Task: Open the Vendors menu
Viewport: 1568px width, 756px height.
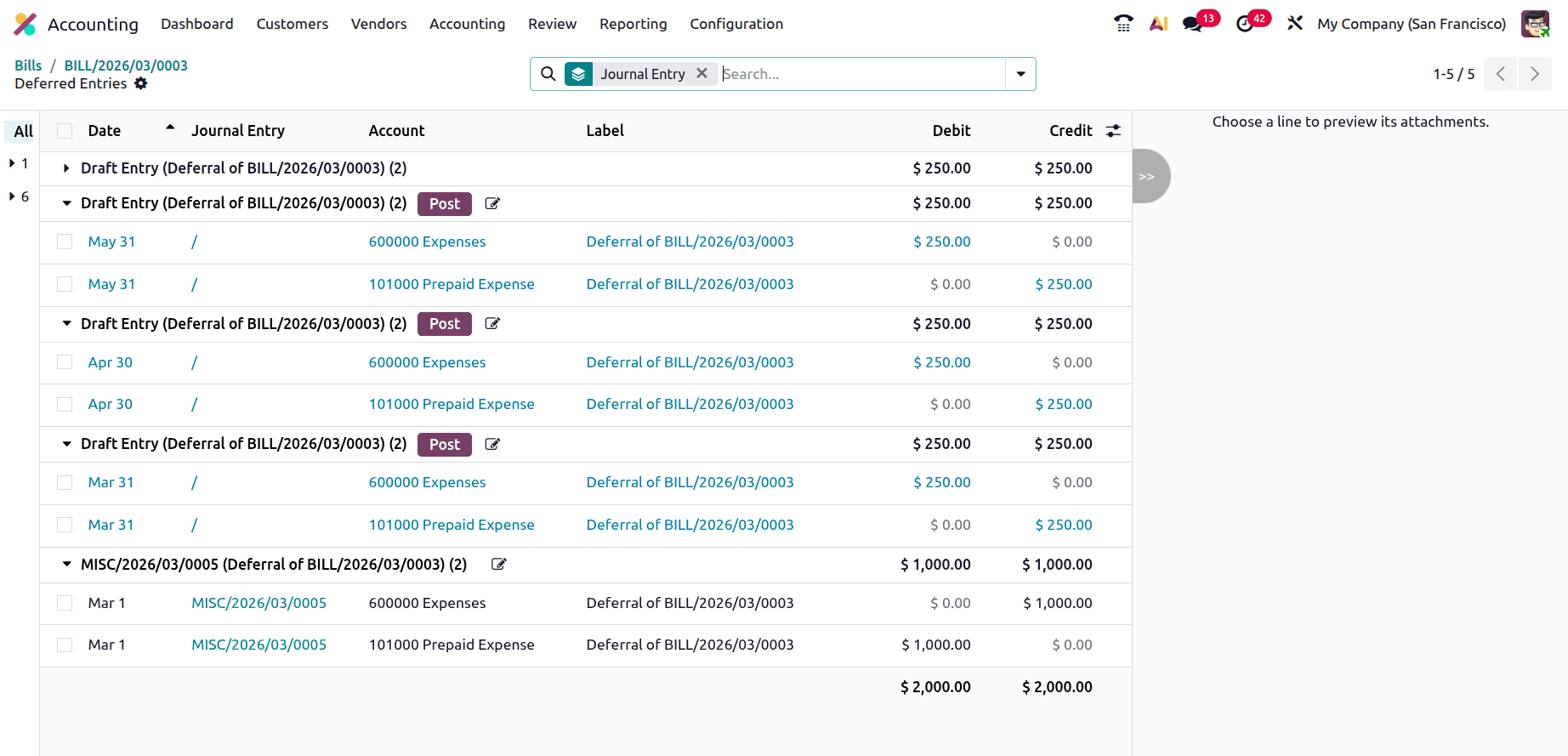Action: (x=379, y=24)
